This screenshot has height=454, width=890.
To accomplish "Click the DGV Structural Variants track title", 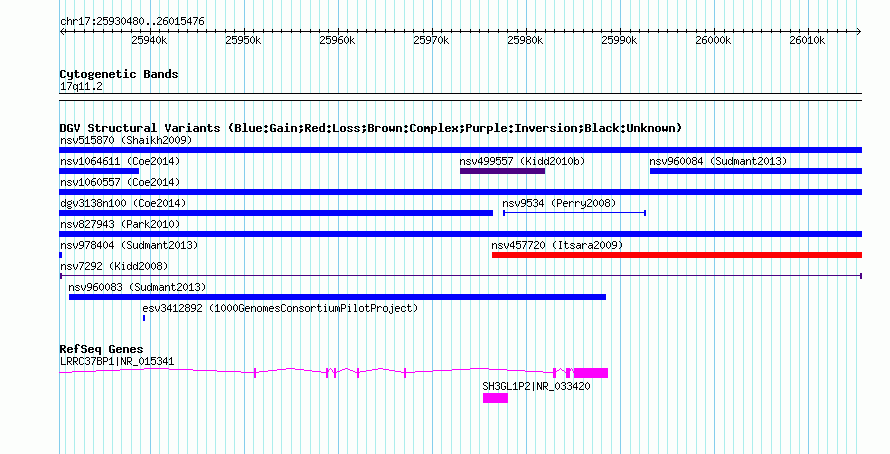I will [370, 128].
